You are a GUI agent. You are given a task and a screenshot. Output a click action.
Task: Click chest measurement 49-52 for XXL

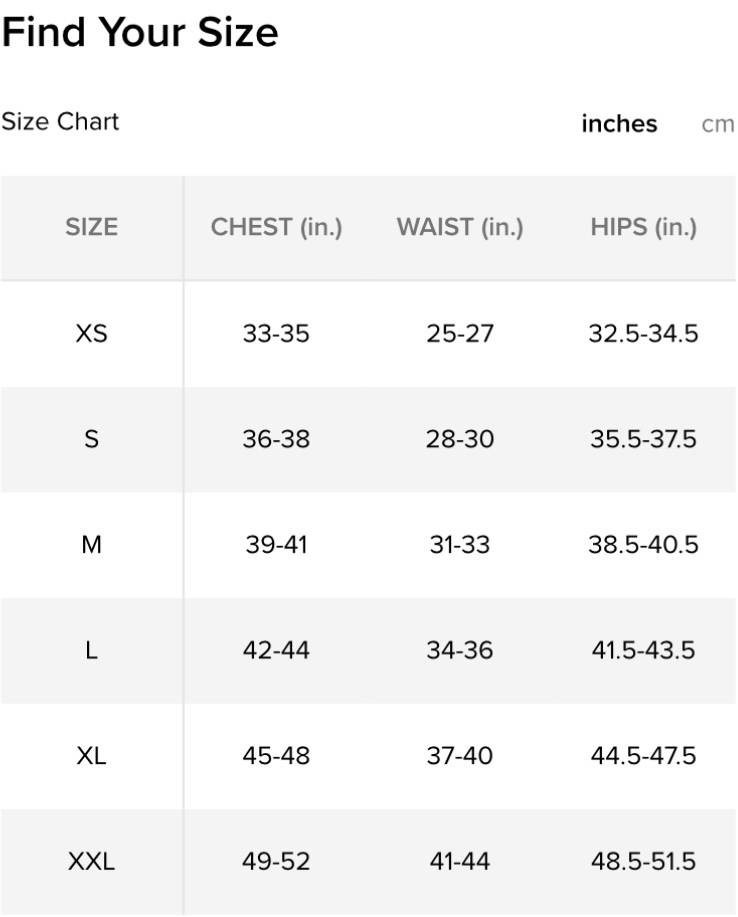276,861
